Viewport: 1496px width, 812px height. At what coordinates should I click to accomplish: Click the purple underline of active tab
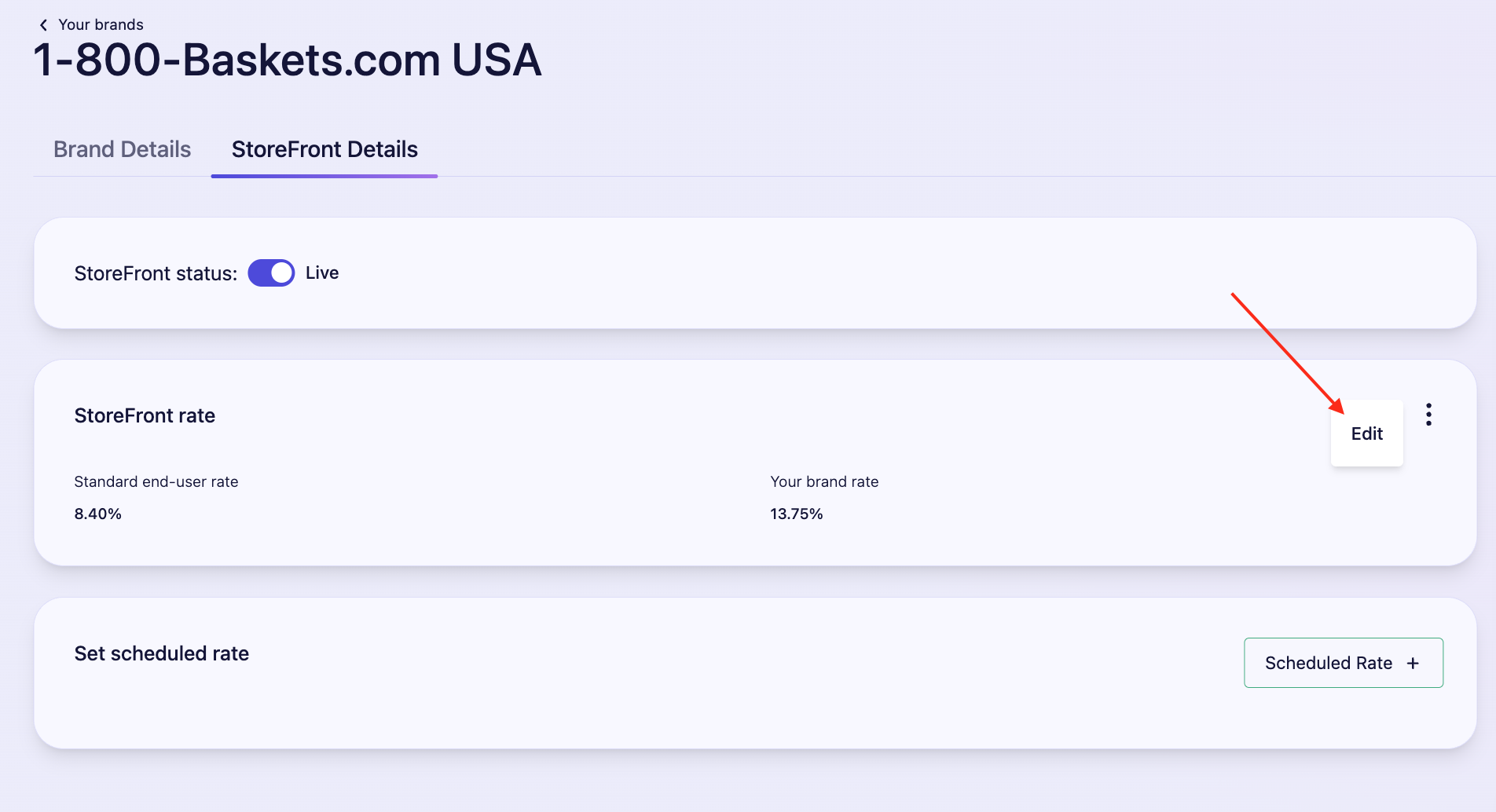pos(324,176)
